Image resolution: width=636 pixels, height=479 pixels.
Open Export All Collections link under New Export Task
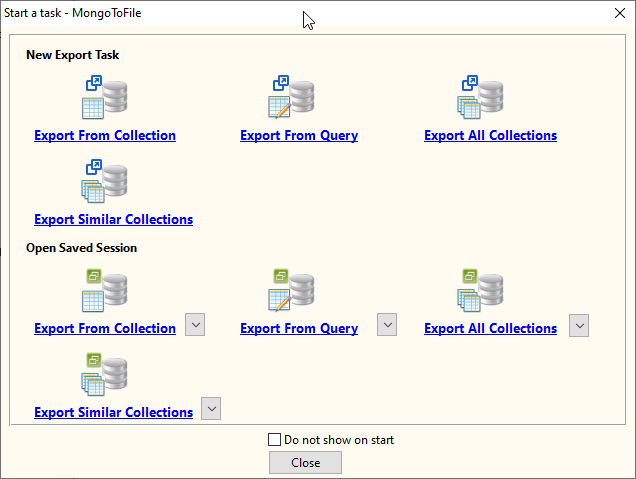[x=490, y=136]
